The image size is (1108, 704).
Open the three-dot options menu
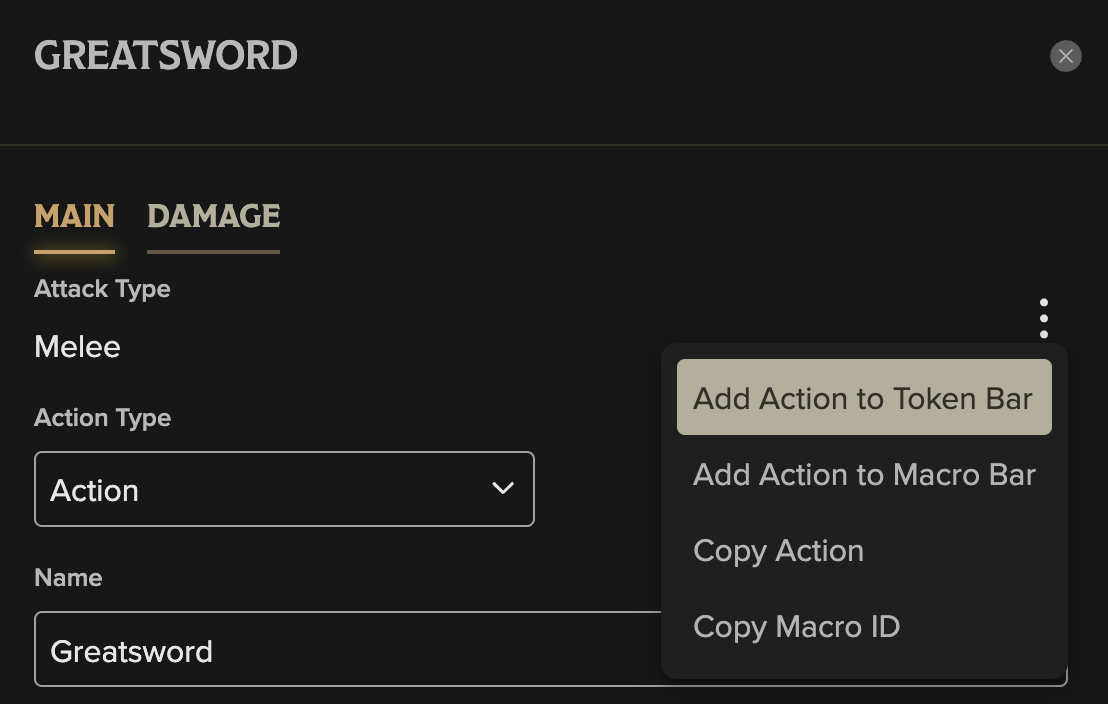1044,318
